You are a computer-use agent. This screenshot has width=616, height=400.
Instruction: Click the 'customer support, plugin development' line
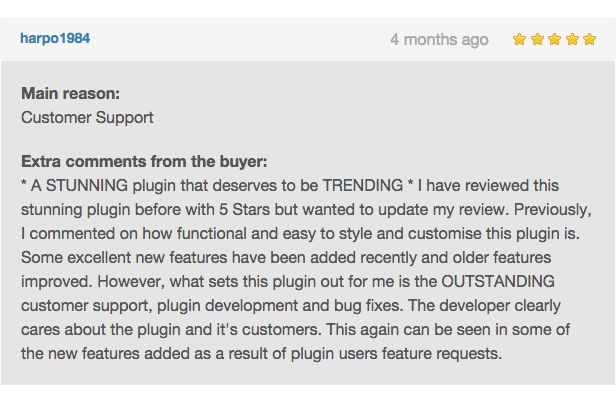coord(160,306)
